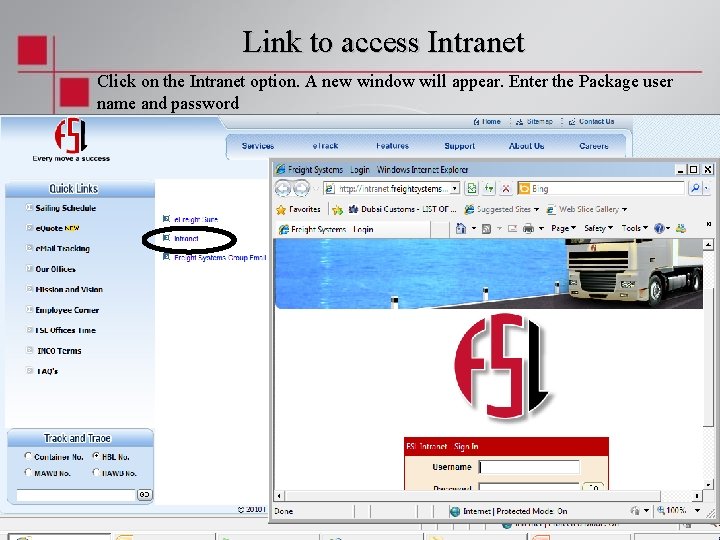Open the Support menu on website
Viewport: 720px width, 540px height.
pyautogui.click(x=460, y=146)
